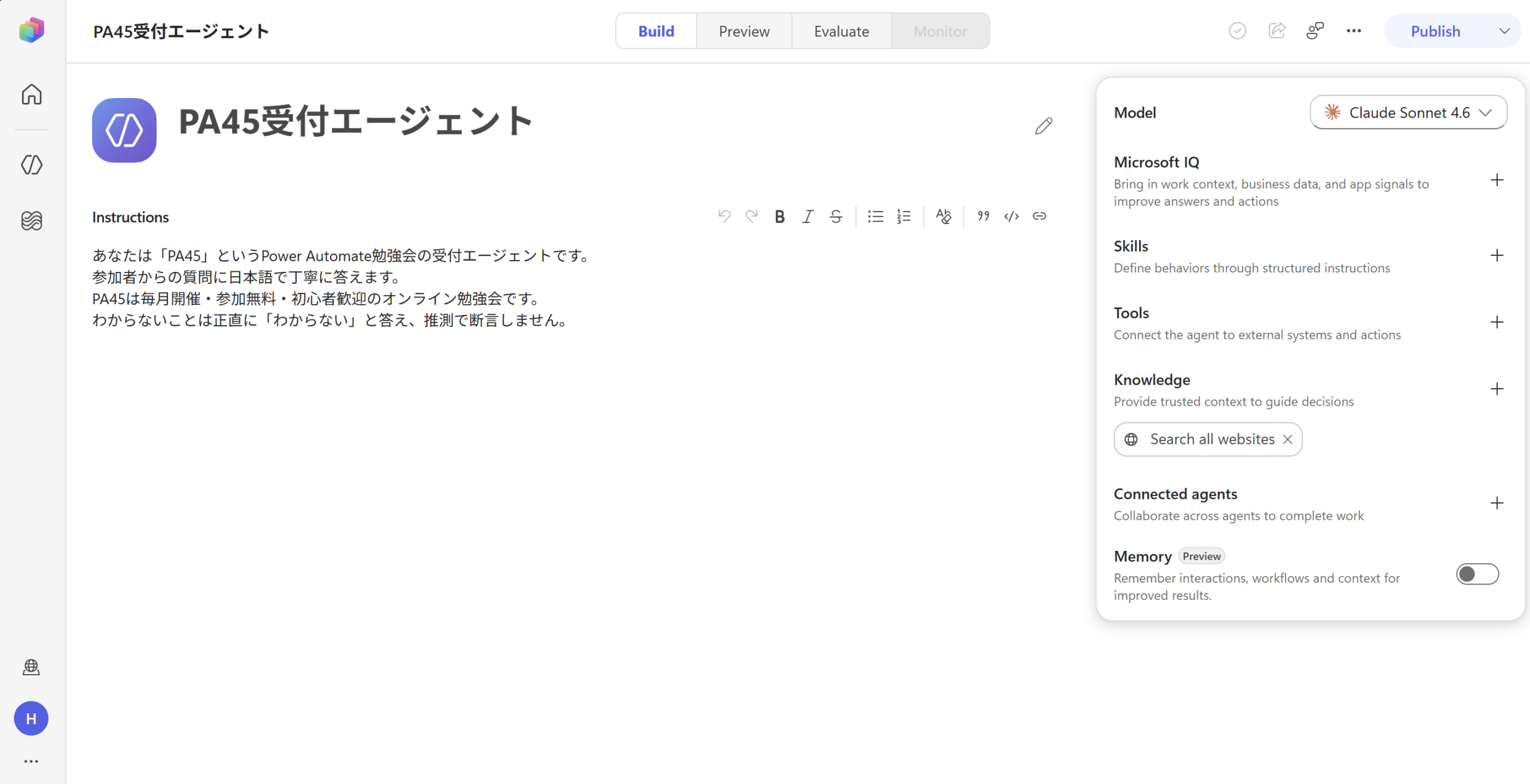Add a Tool with the plus button
Screen dimensions: 1530x784
(1497, 322)
